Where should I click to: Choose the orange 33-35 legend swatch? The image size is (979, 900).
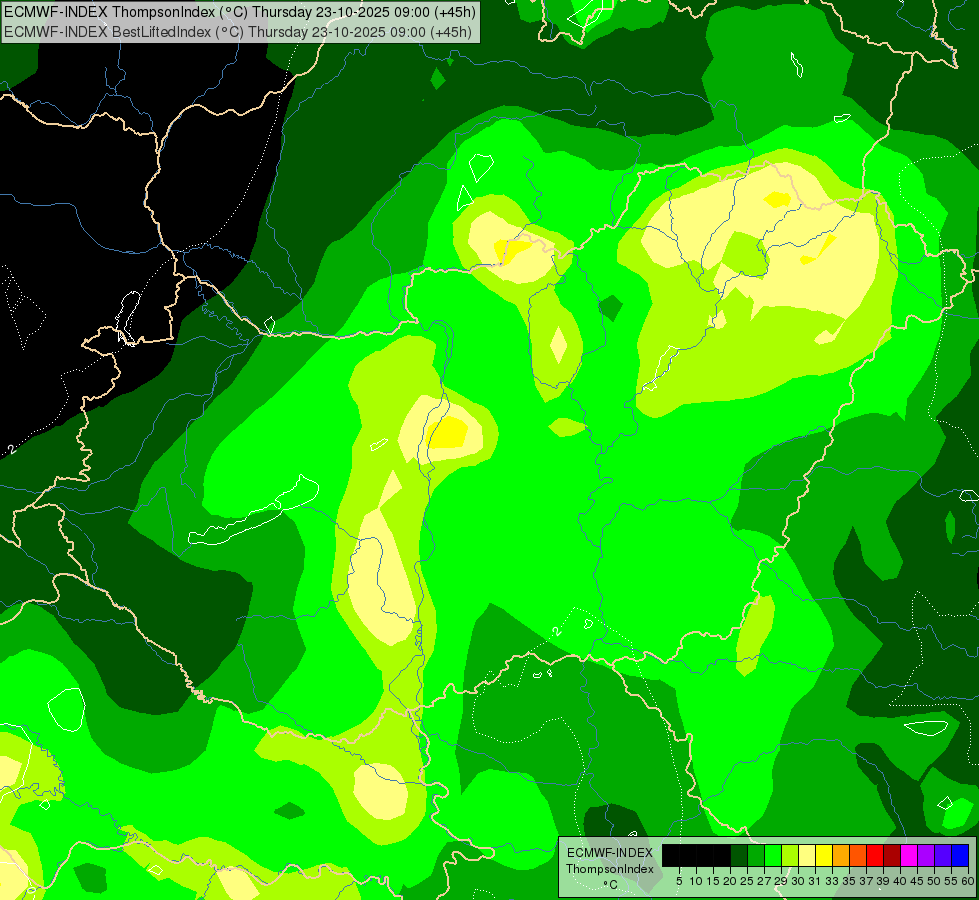pyautogui.click(x=841, y=855)
